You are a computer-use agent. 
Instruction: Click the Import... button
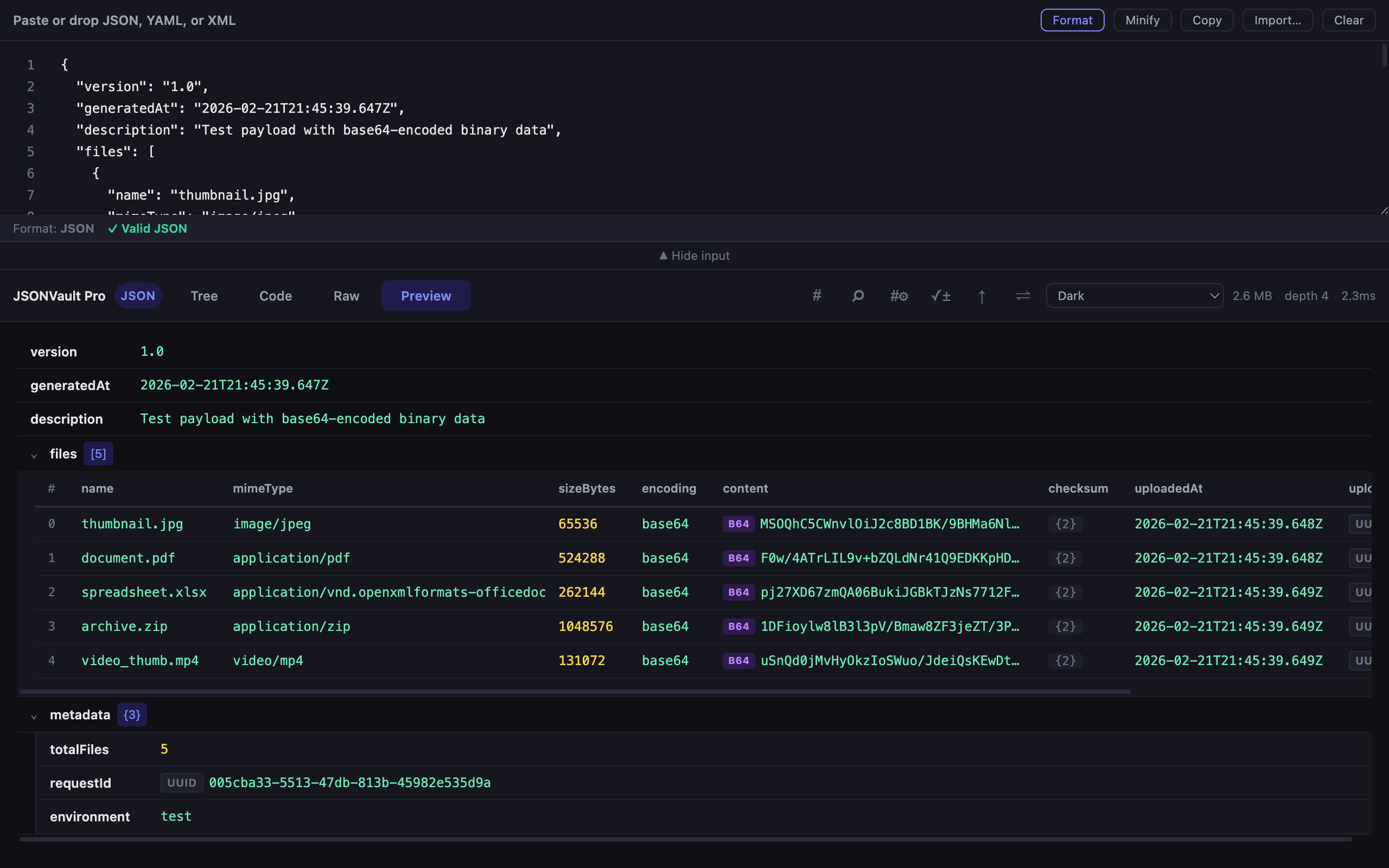coord(1277,20)
